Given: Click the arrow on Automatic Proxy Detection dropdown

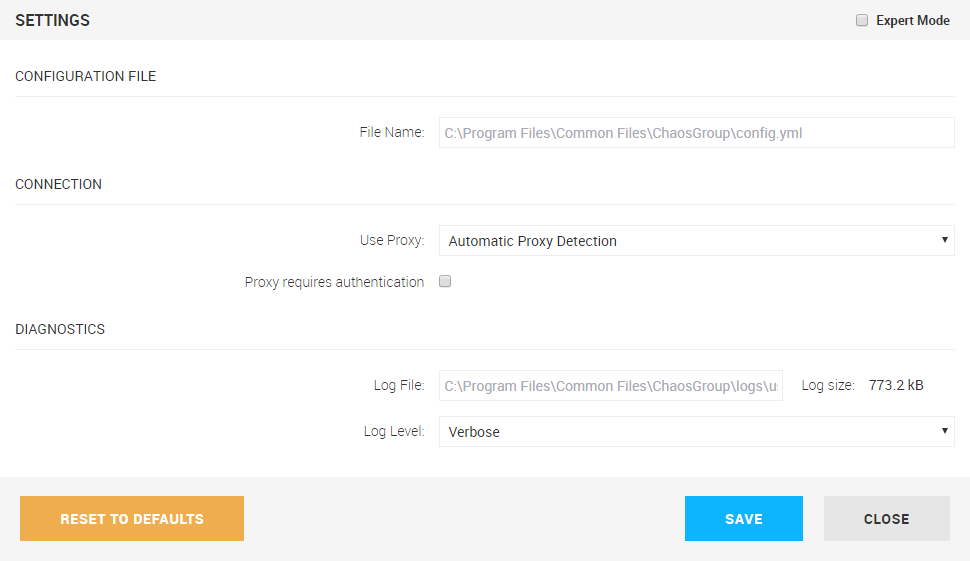Looking at the screenshot, I should click(x=945, y=240).
